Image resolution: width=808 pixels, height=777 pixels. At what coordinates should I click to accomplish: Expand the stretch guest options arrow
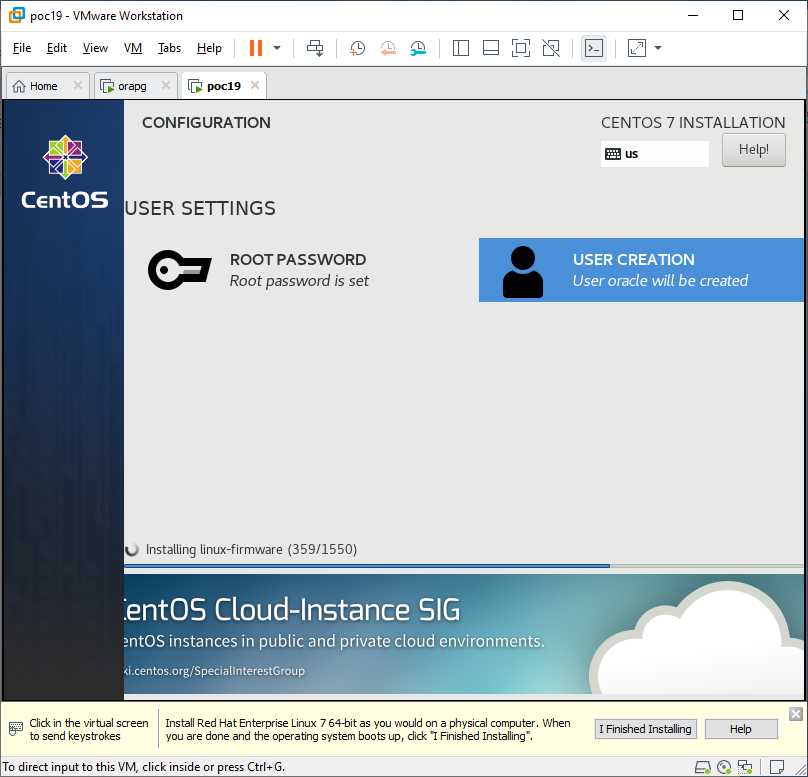658,48
